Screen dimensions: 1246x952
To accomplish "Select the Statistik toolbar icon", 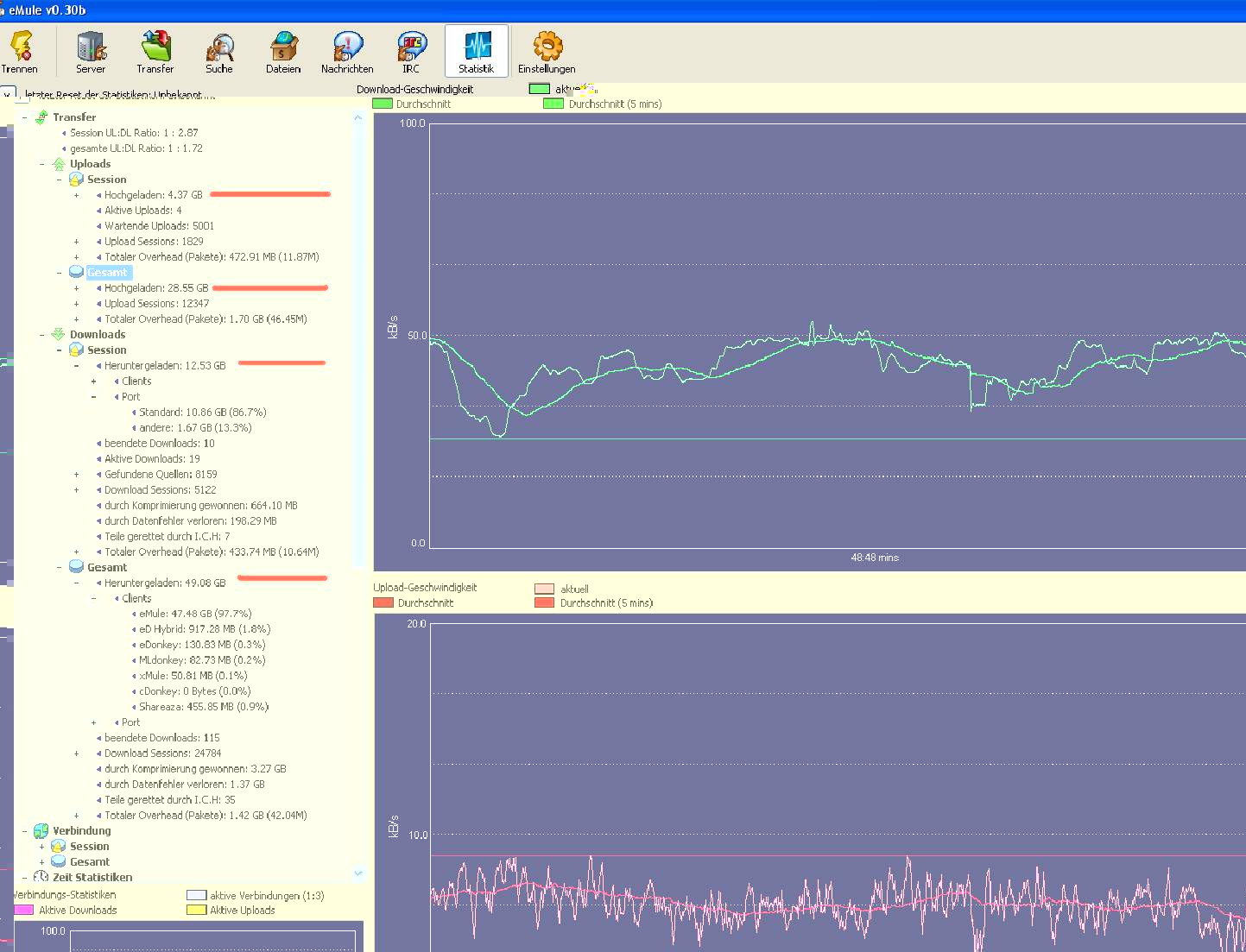I will point(476,51).
